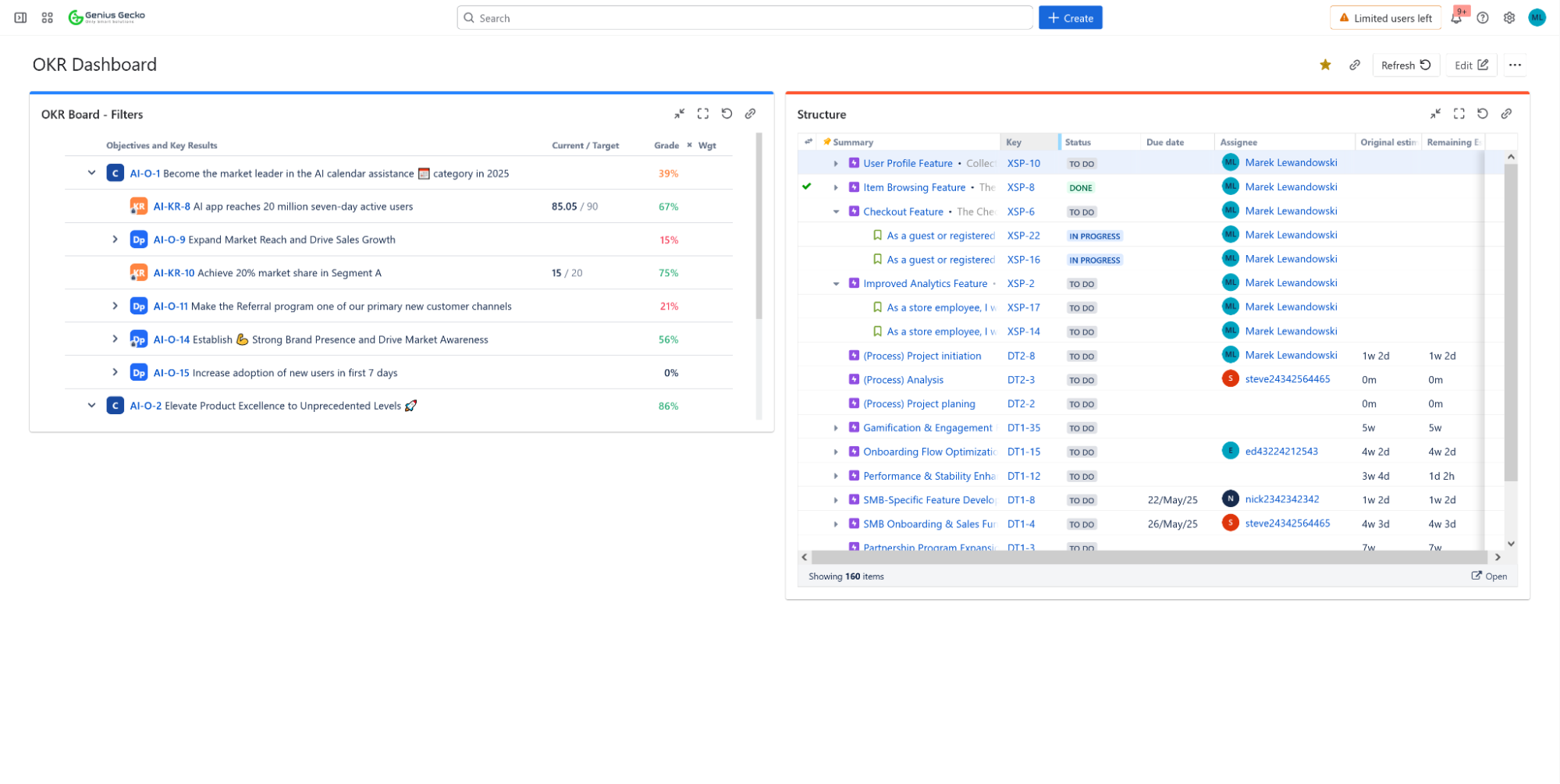Image resolution: width=1560 pixels, height=784 pixels.
Task: Open the notifications bell
Action: tap(1456, 18)
